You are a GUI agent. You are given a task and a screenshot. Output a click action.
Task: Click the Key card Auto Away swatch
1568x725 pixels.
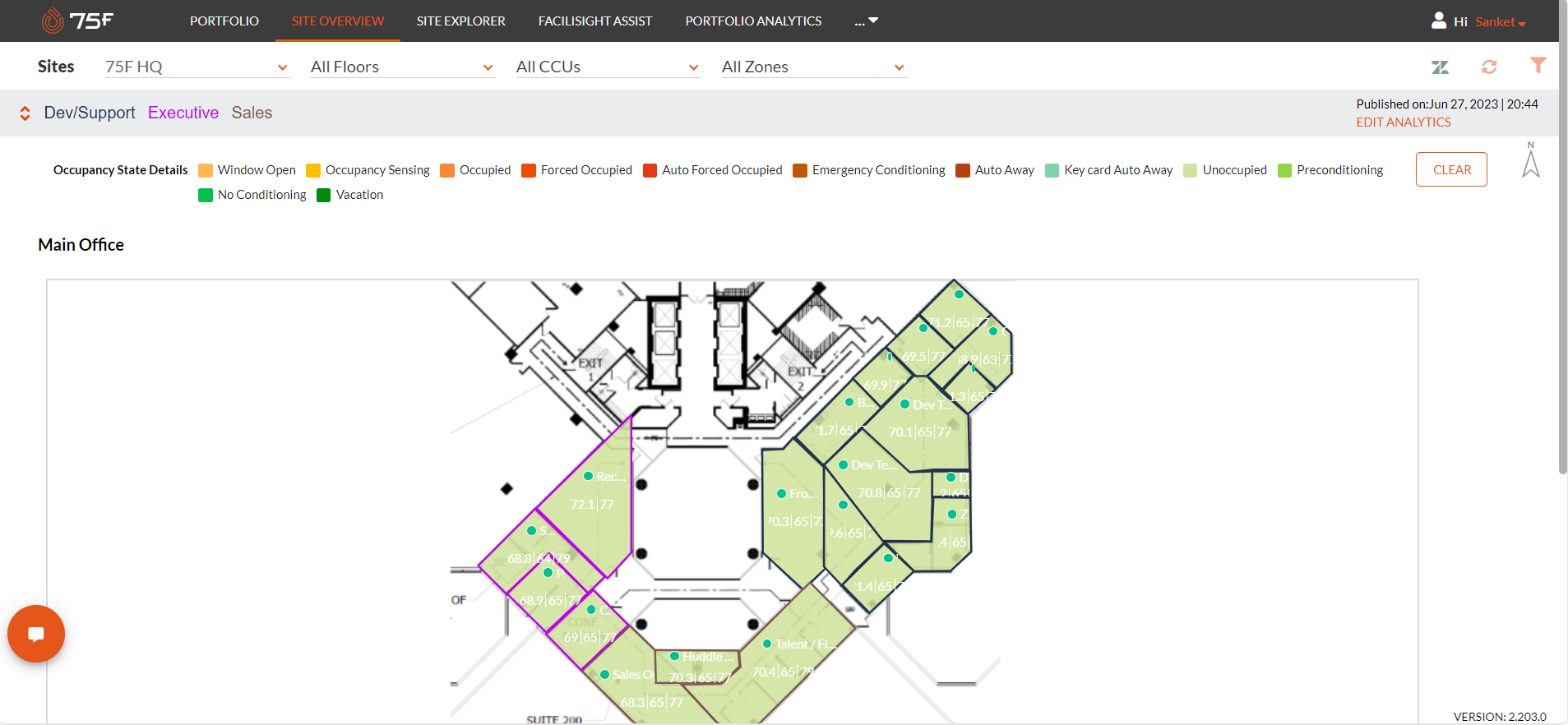(x=1052, y=170)
